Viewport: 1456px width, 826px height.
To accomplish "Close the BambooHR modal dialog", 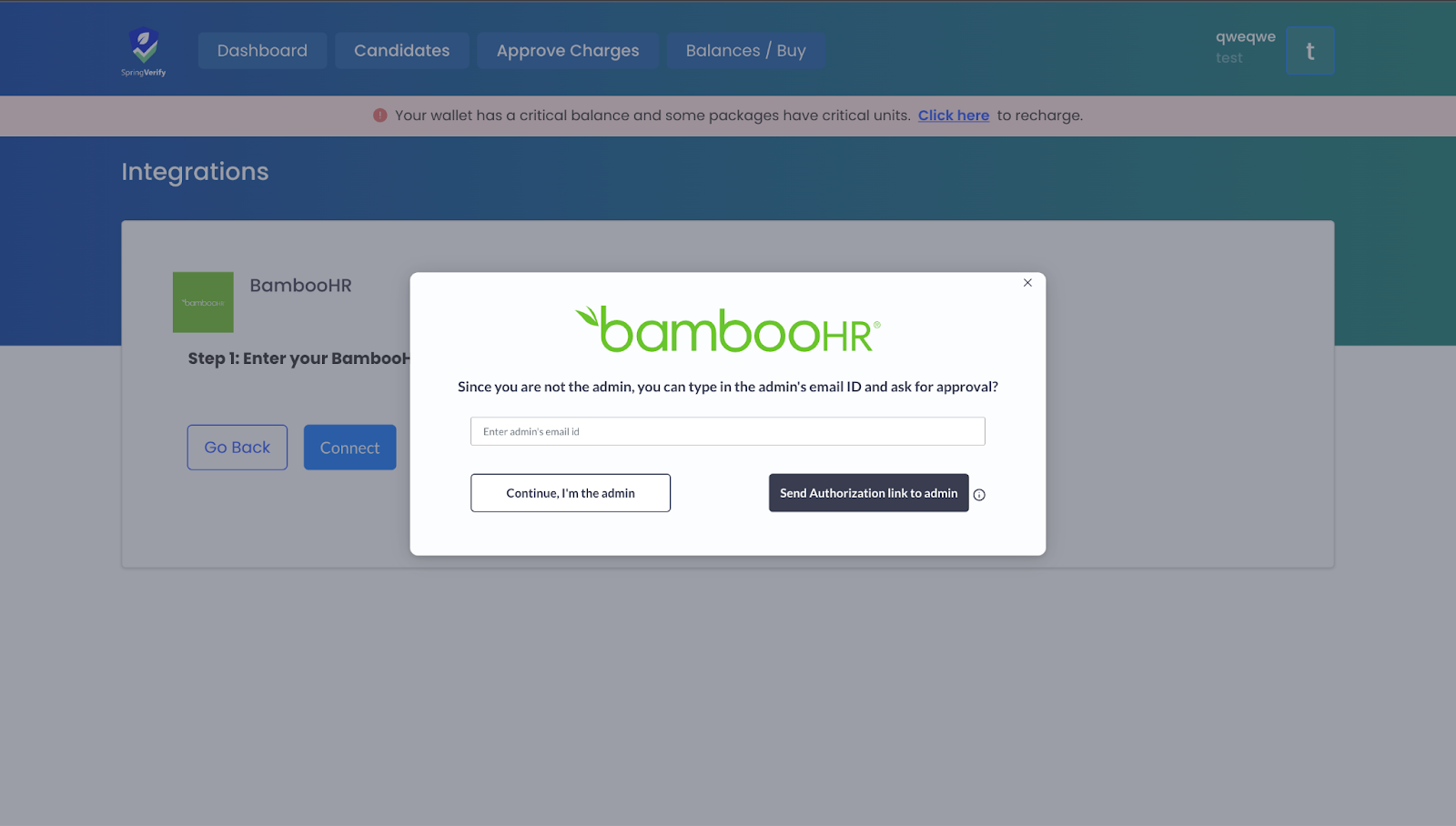I will [1027, 283].
